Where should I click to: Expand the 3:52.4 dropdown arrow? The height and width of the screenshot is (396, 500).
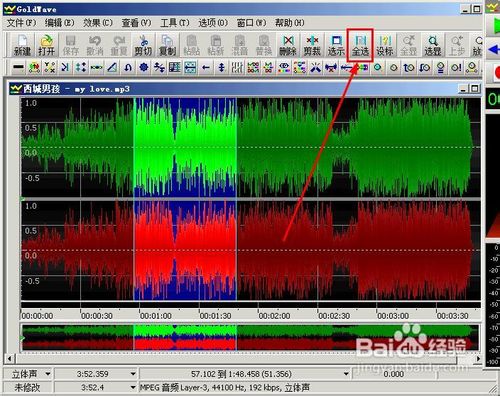tap(133, 387)
